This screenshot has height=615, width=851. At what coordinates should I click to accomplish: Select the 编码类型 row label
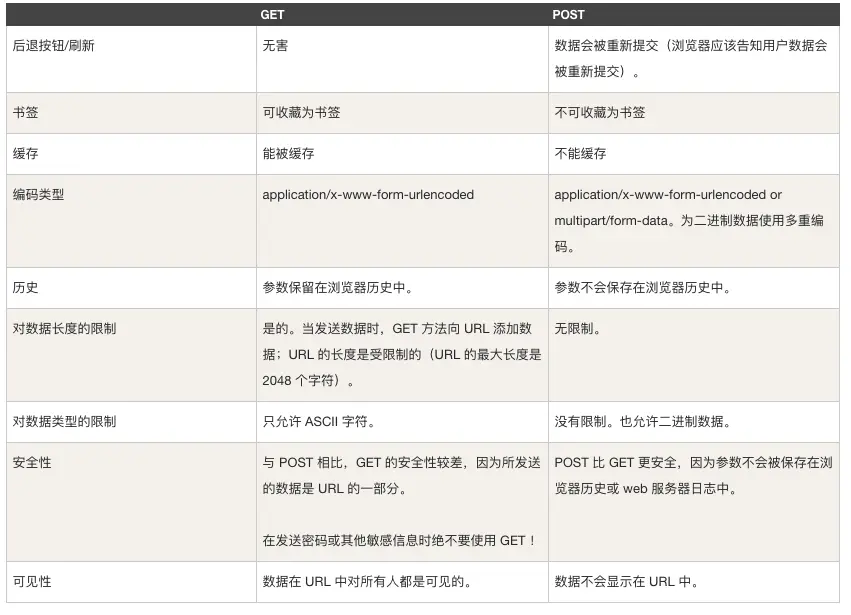click(x=38, y=194)
